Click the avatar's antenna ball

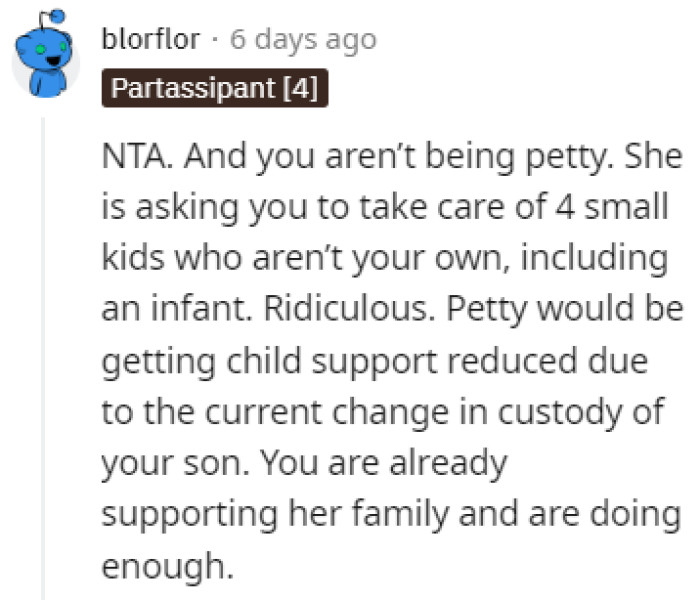(x=57, y=15)
